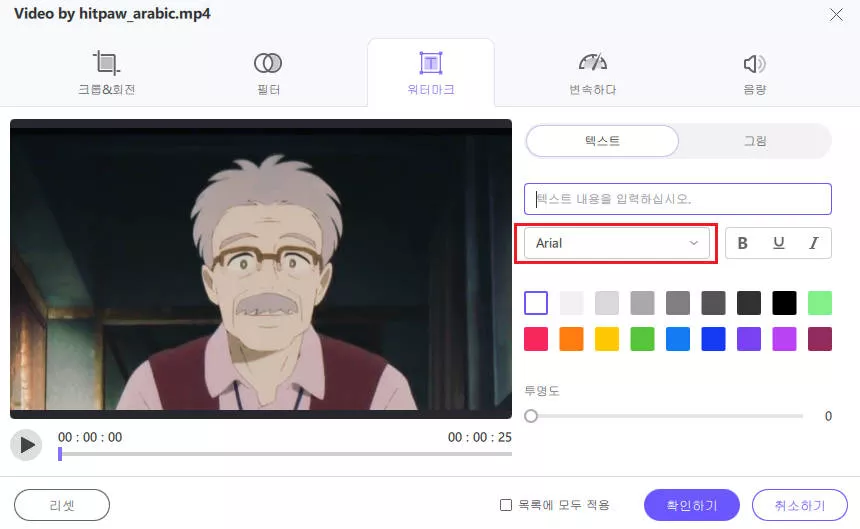Toggle italic formatting I button
This screenshot has height=529, width=860.
pos(814,243)
